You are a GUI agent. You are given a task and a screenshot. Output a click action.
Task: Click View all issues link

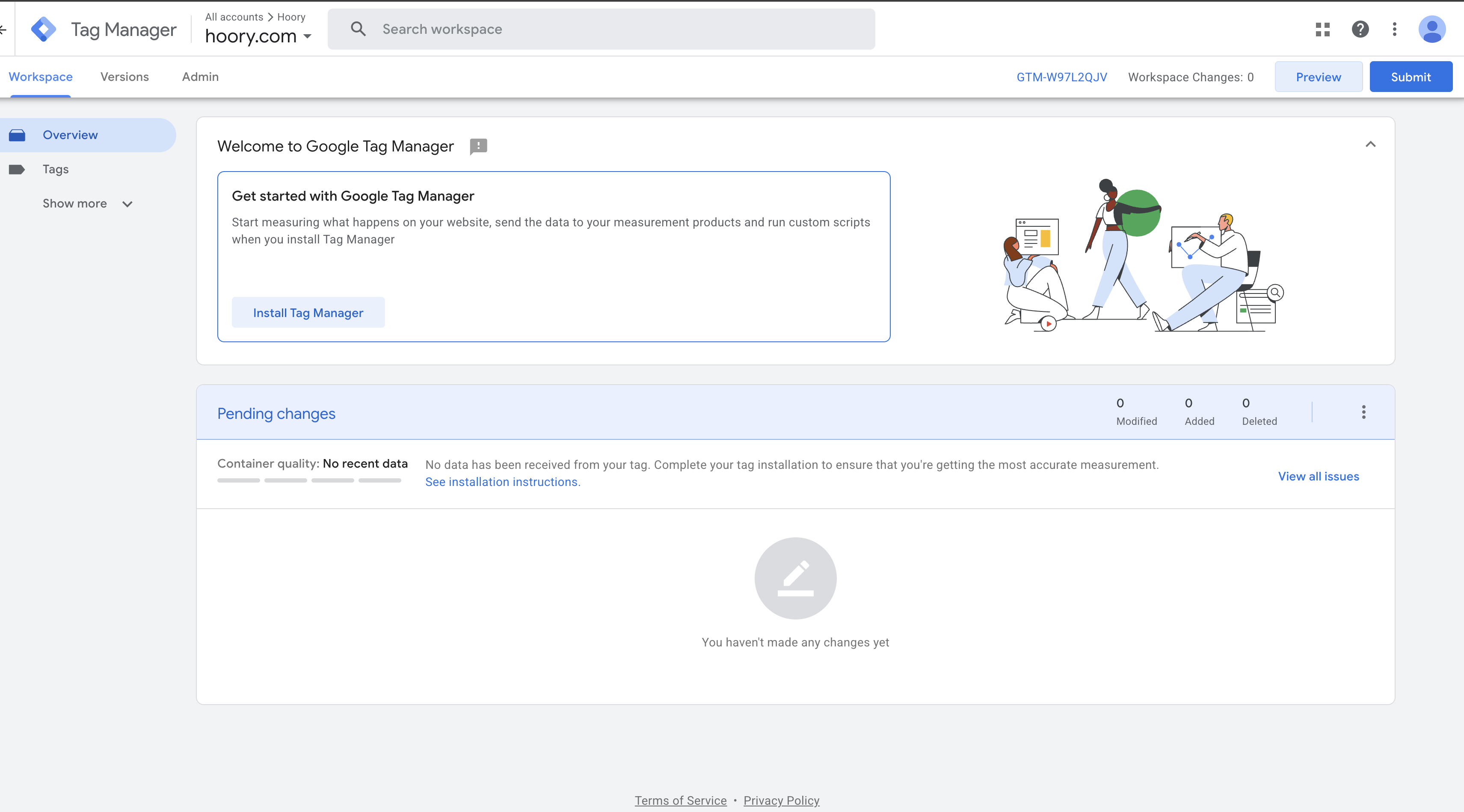coord(1319,476)
